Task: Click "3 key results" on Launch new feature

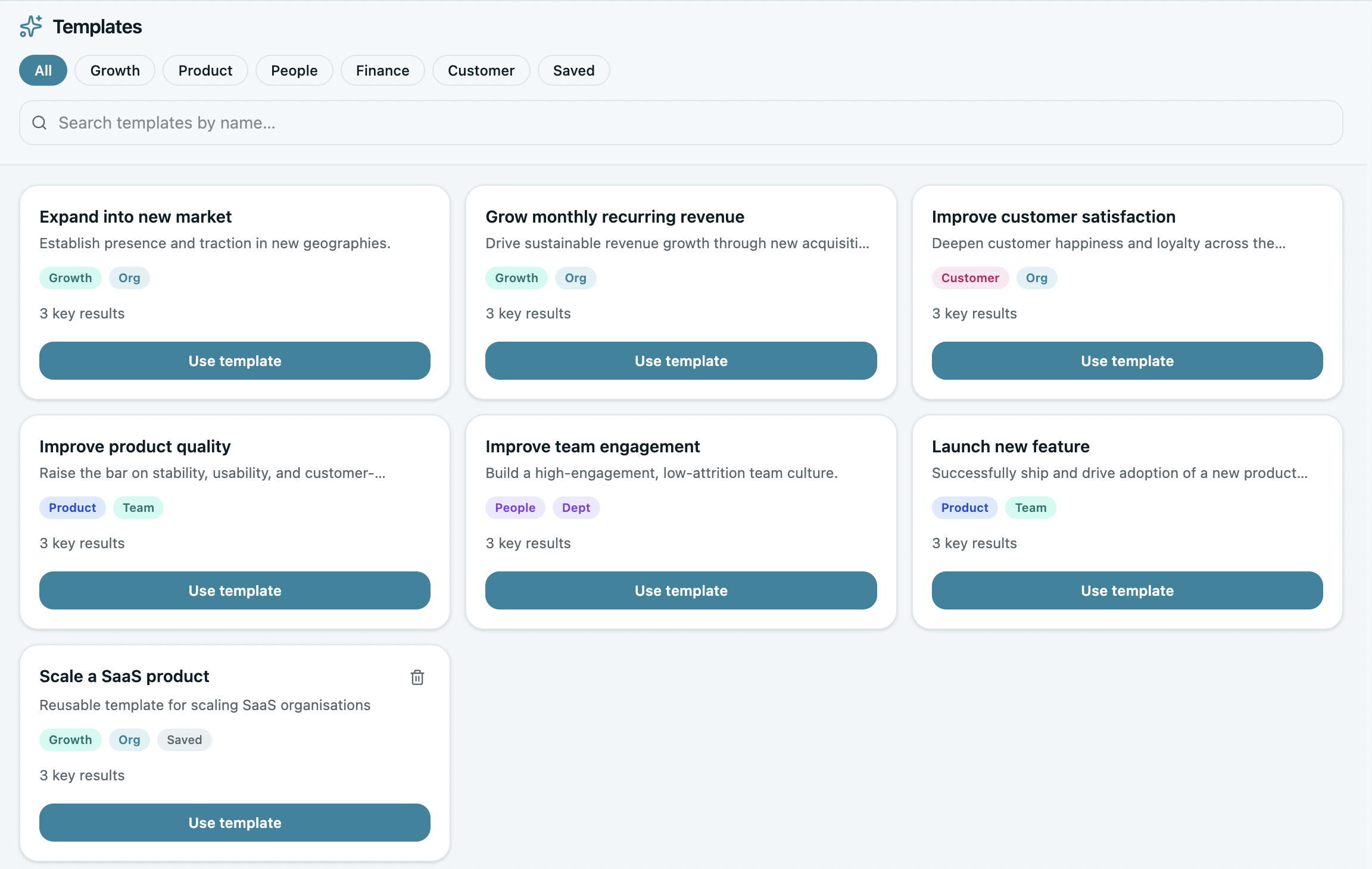Action: (x=974, y=543)
